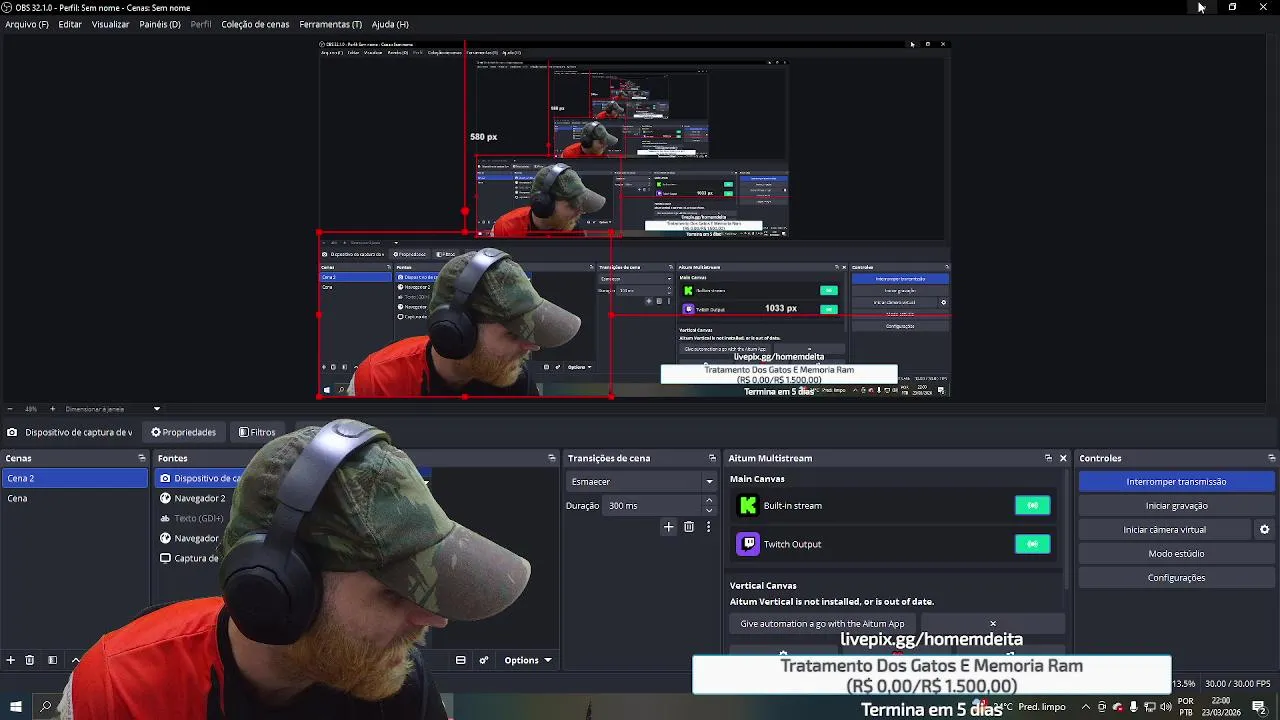
Task: Open the Options dropdown in Fontes dock
Action: point(528,660)
